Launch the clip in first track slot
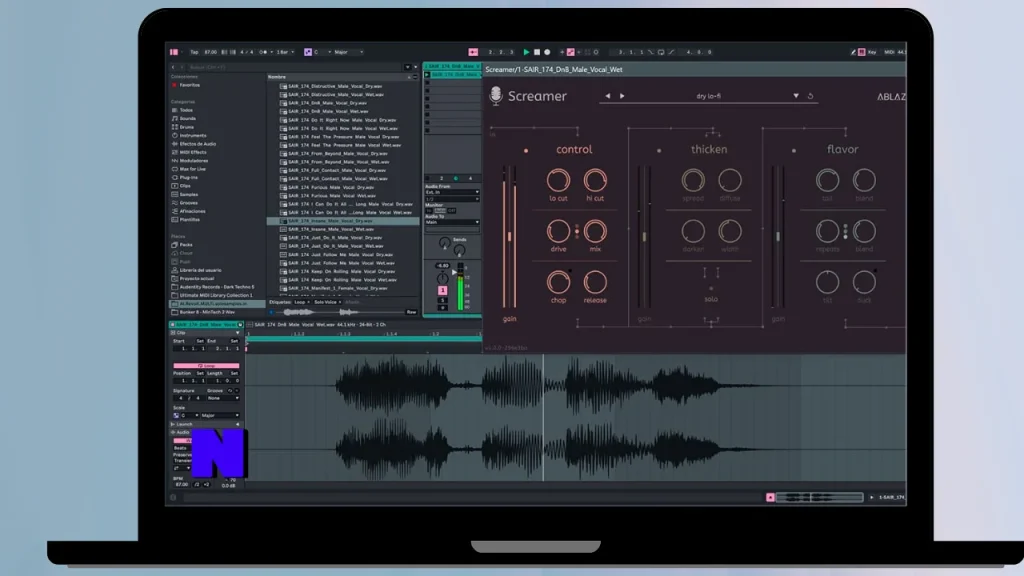 pos(427,75)
